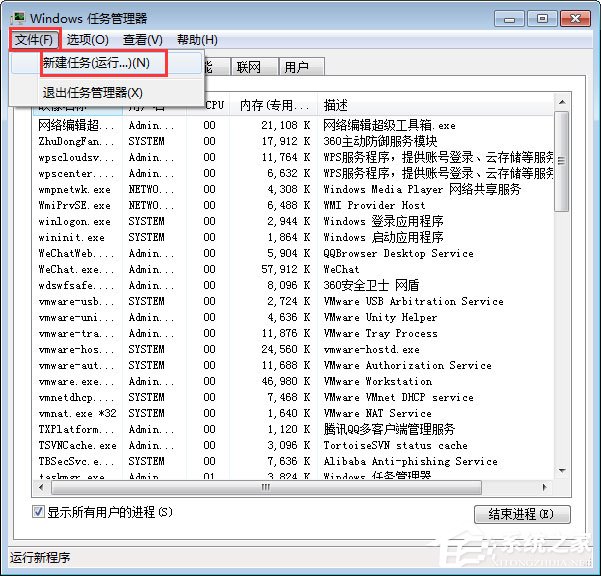
Task: Select the WeChat.exe... process row
Action: [x=293, y=269]
